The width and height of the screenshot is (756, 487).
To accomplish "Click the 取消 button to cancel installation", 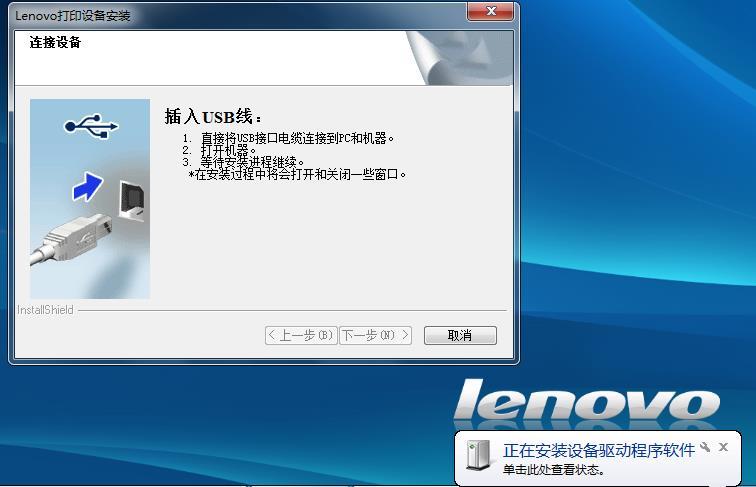I will click(460, 335).
